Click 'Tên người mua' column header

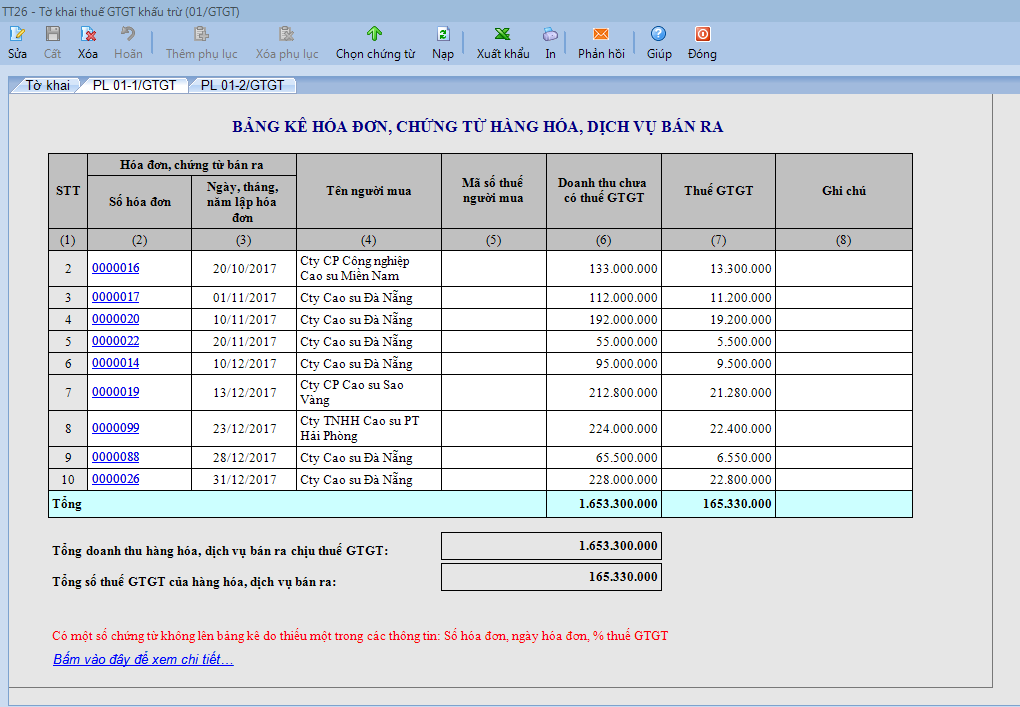[369, 191]
